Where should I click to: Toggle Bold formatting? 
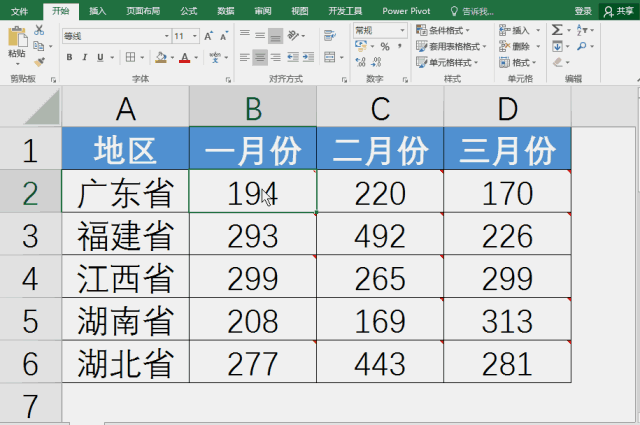[x=69, y=57]
